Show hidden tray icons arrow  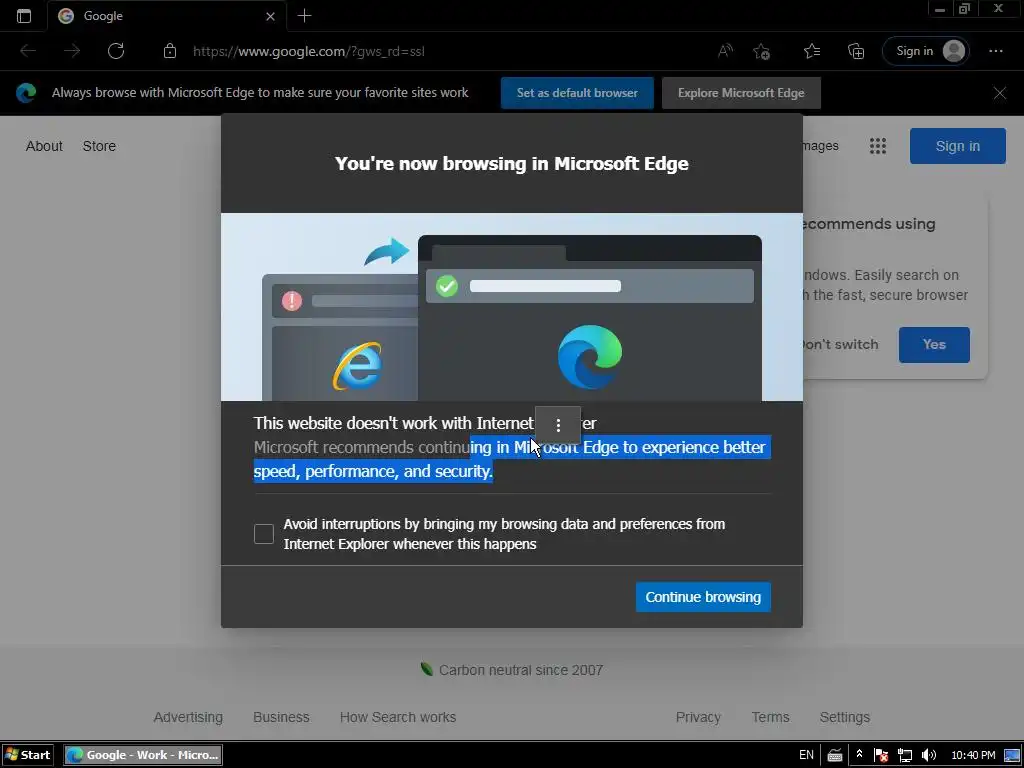(x=859, y=754)
